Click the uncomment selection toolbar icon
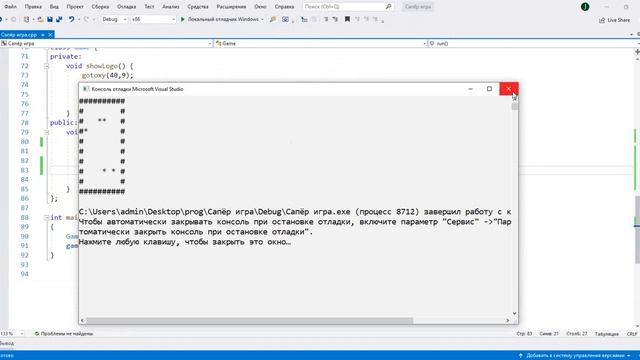 point(335,19)
